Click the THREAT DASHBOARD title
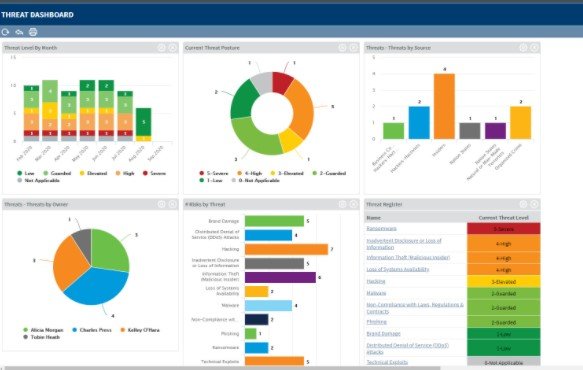 point(37,15)
